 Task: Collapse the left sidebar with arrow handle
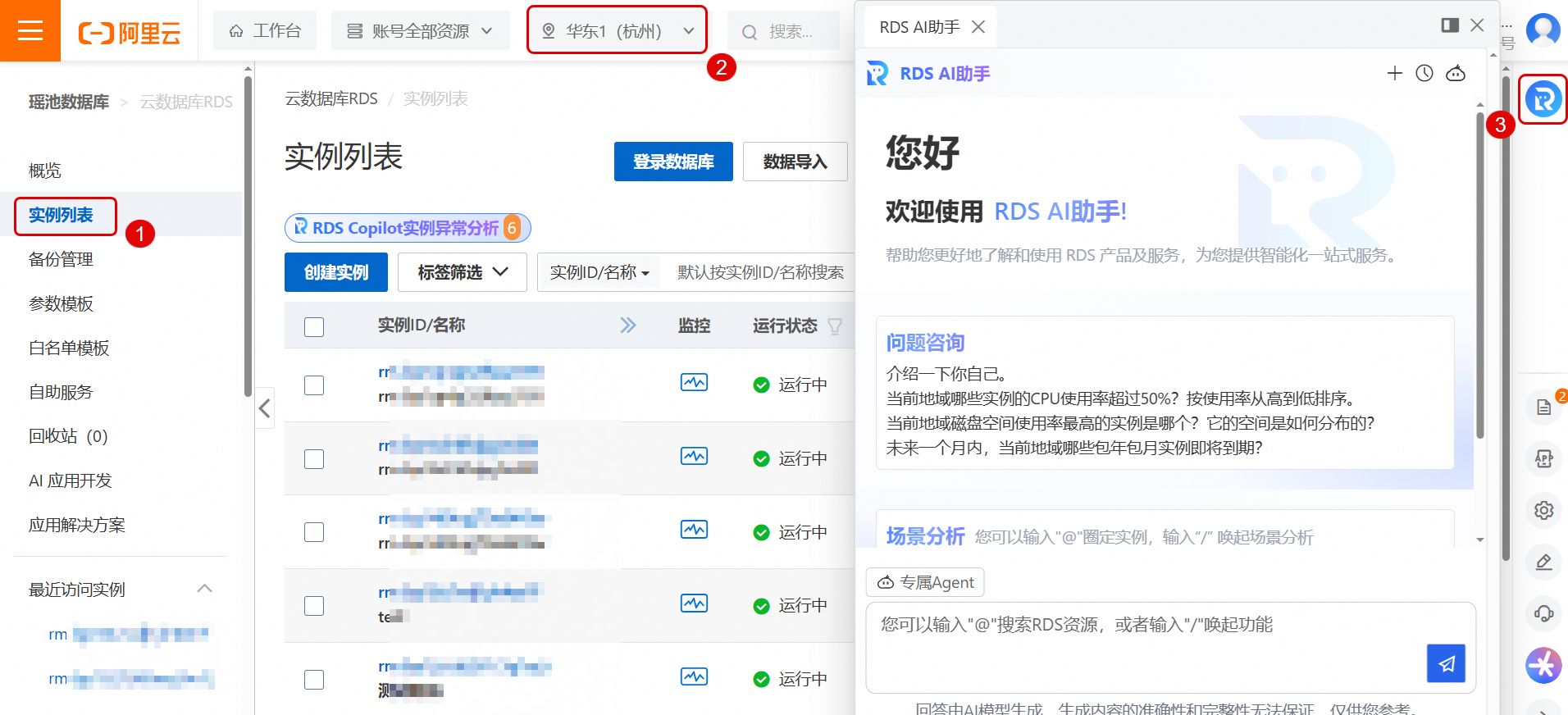click(264, 408)
